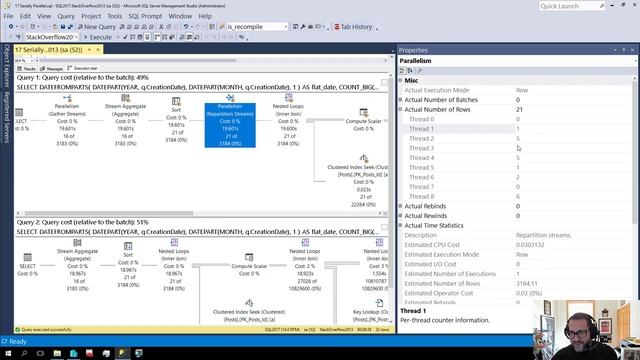The image size is (640, 360).
Task: Click Query 1 plan horizontal scrollbar
Action: [109, 213]
